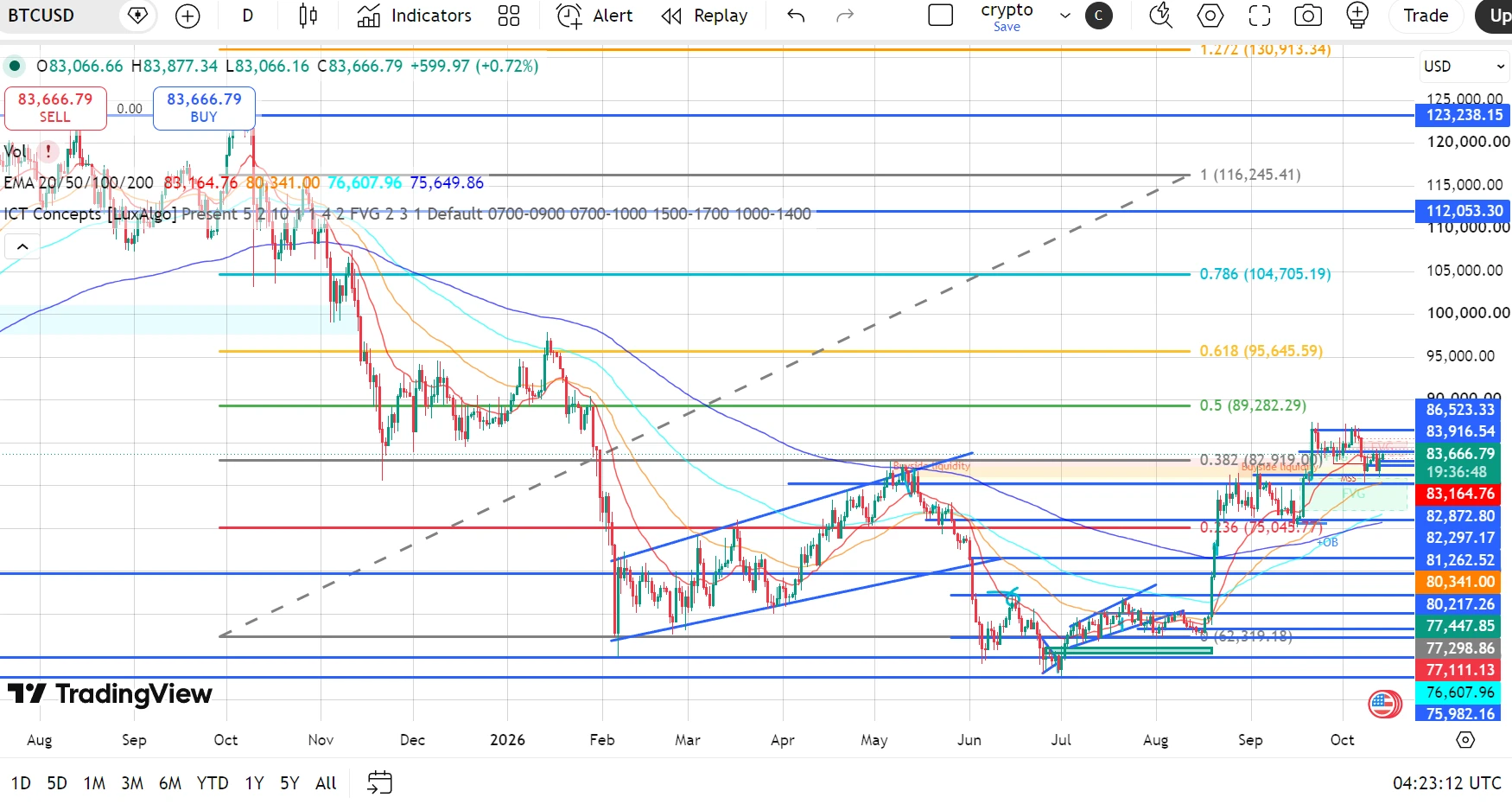Enter fullscreen mode
Screen dimensions: 1512x804
coord(1260,16)
